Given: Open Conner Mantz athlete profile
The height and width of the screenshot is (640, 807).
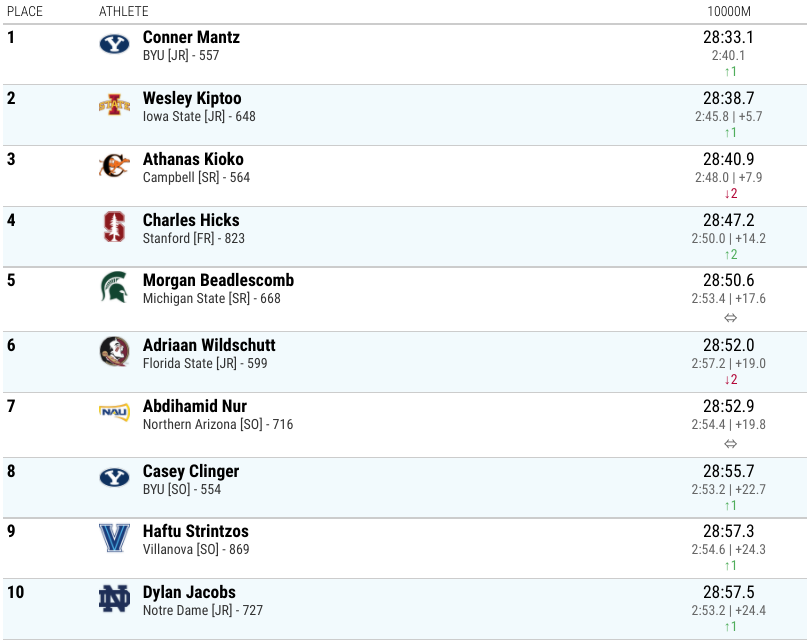Looking at the screenshot, I should pyautogui.click(x=191, y=37).
